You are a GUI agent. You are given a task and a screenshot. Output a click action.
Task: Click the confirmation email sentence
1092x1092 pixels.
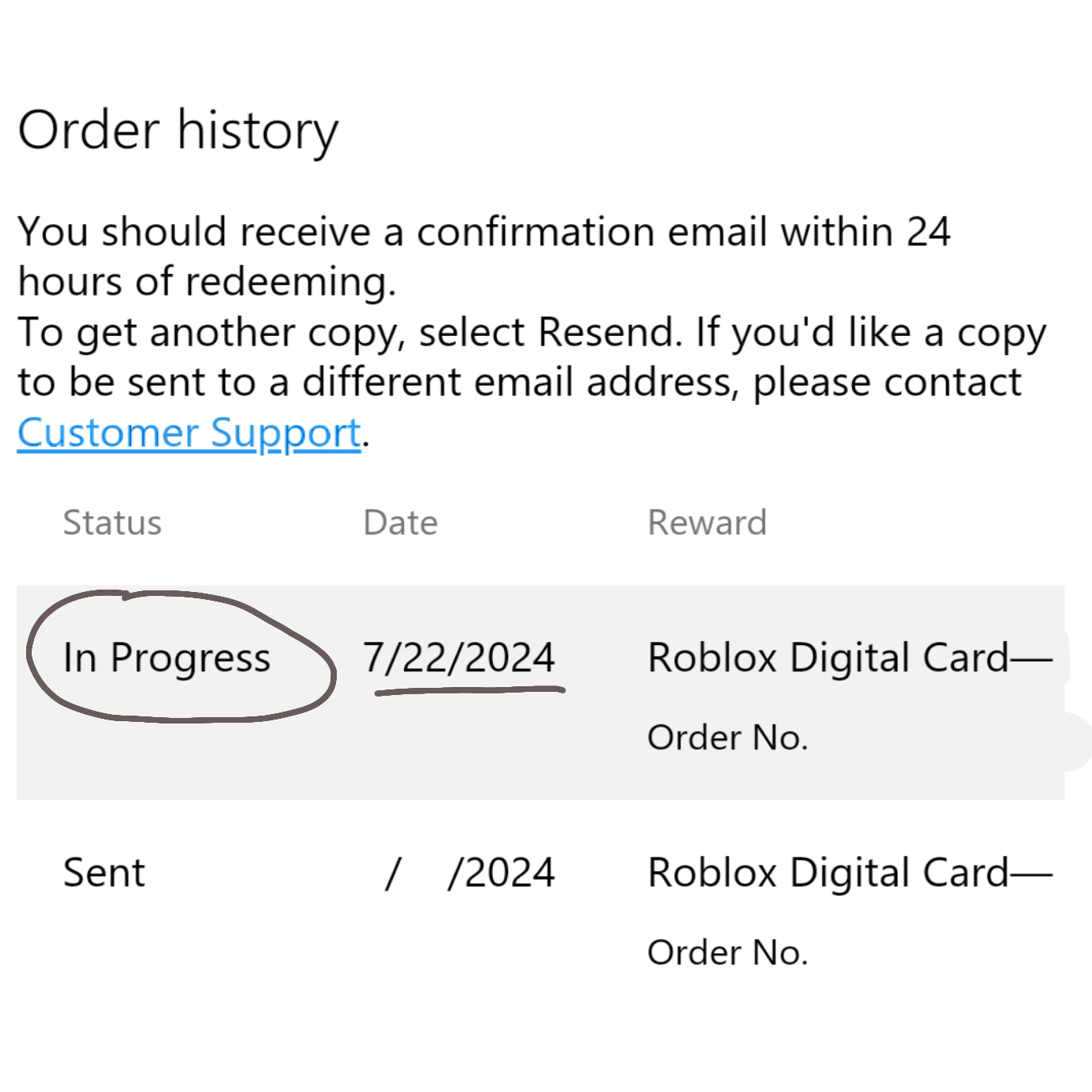coord(483,232)
